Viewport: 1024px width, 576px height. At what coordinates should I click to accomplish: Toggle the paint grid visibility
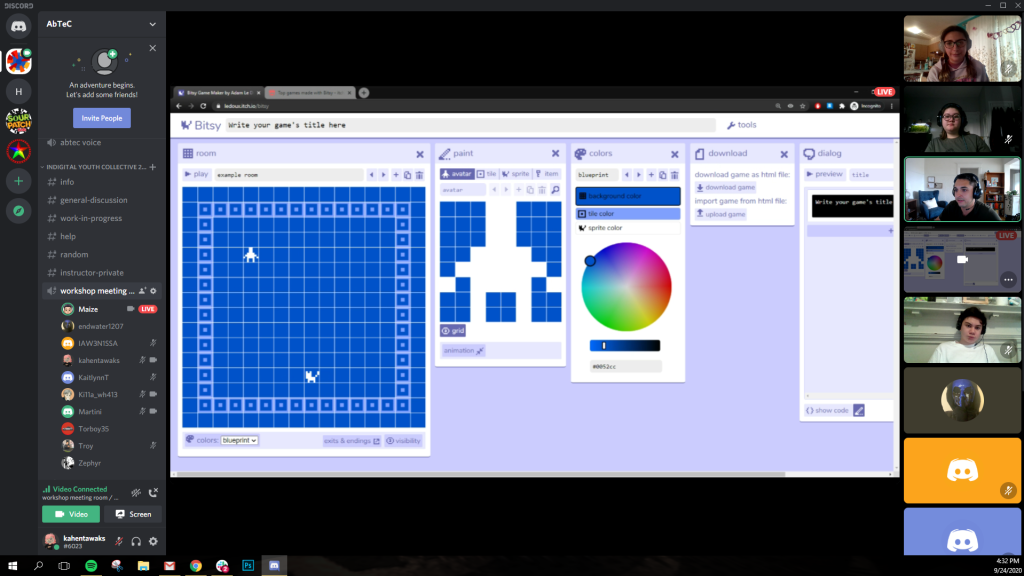point(453,330)
